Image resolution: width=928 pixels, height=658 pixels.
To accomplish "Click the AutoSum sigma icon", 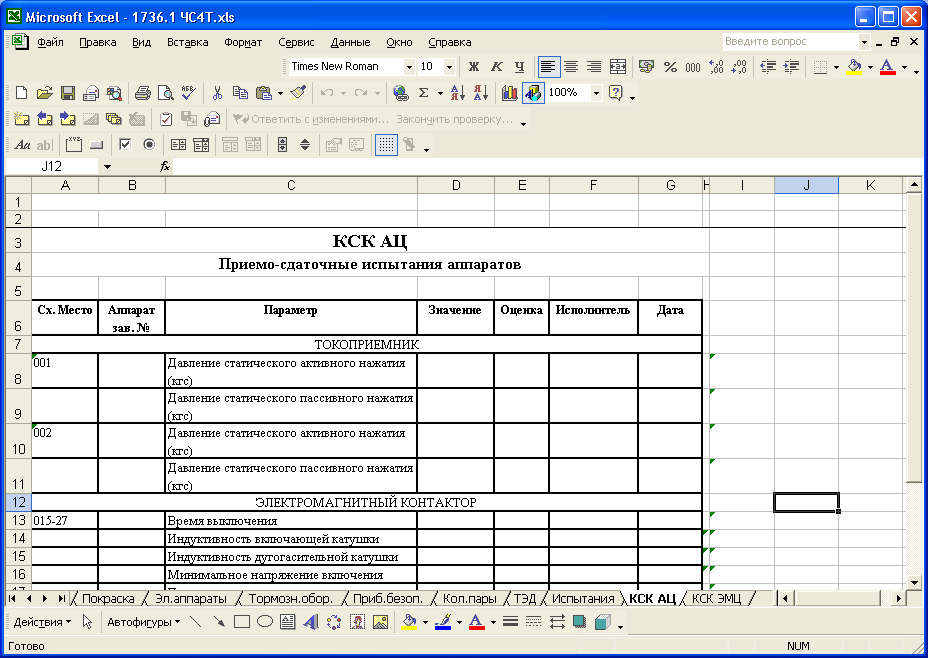I will (x=423, y=93).
